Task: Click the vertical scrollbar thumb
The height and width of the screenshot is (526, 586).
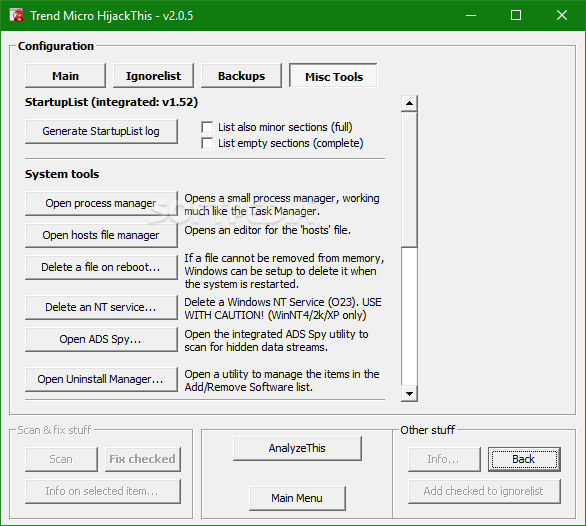Action: pos(409,179)
